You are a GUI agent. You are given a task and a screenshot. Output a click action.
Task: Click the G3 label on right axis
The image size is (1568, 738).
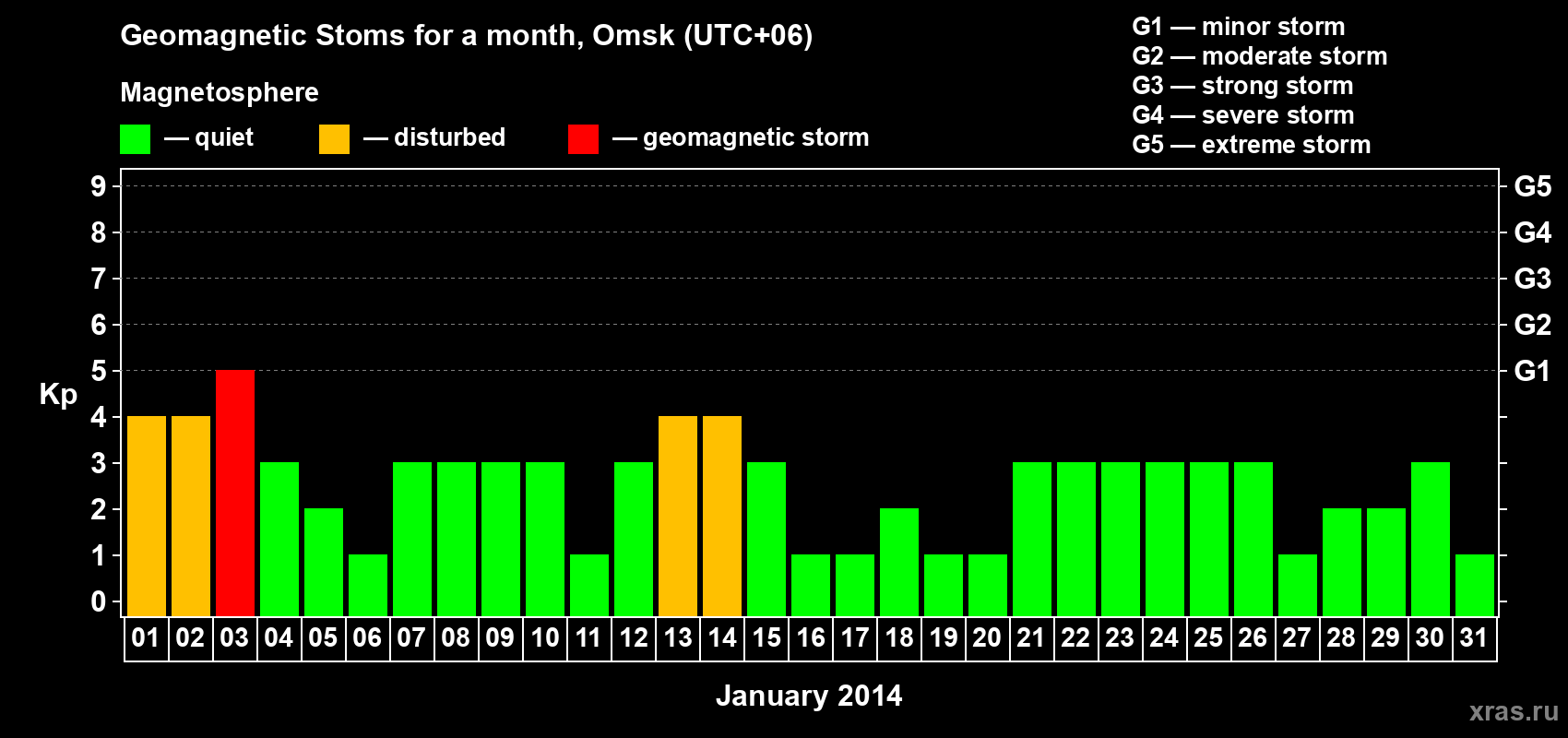pos(1533,279)
